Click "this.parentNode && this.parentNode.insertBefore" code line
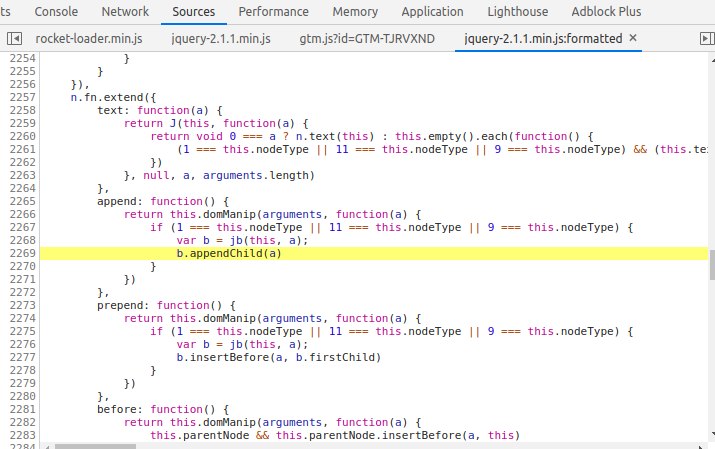715x449 pixels. [x=335, y=435]
